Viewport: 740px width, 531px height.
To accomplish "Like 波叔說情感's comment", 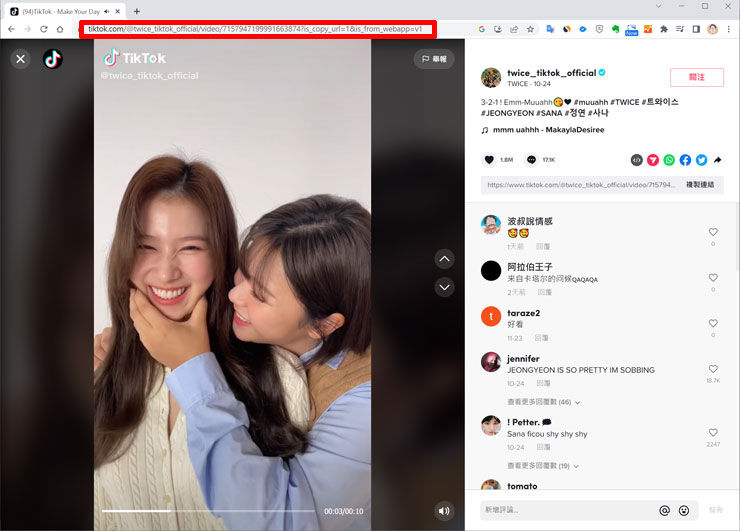I will [x=713, y=232].
